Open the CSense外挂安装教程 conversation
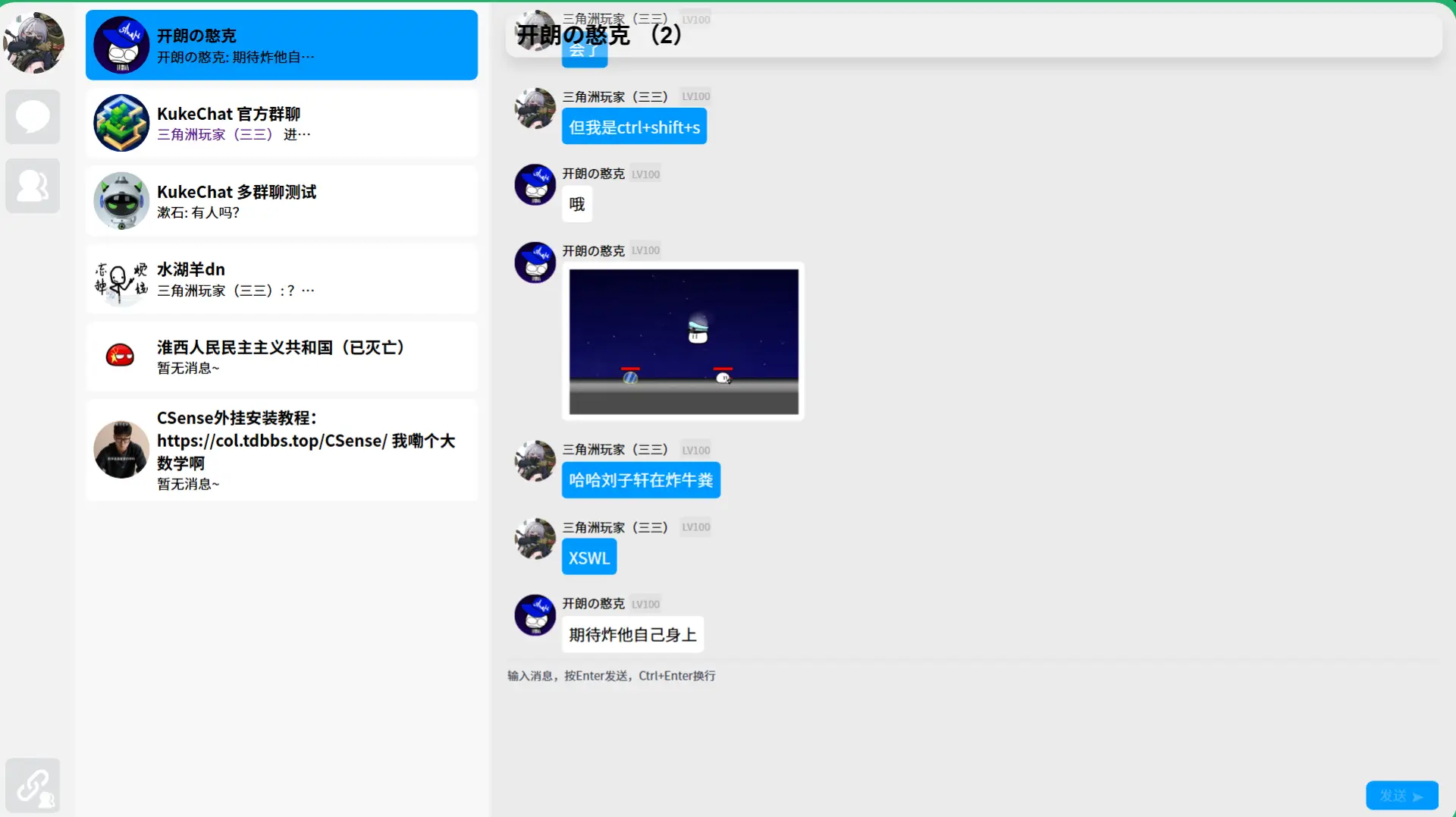The height and width of the screenshot is (817, 1456). [x=281, y=450]
